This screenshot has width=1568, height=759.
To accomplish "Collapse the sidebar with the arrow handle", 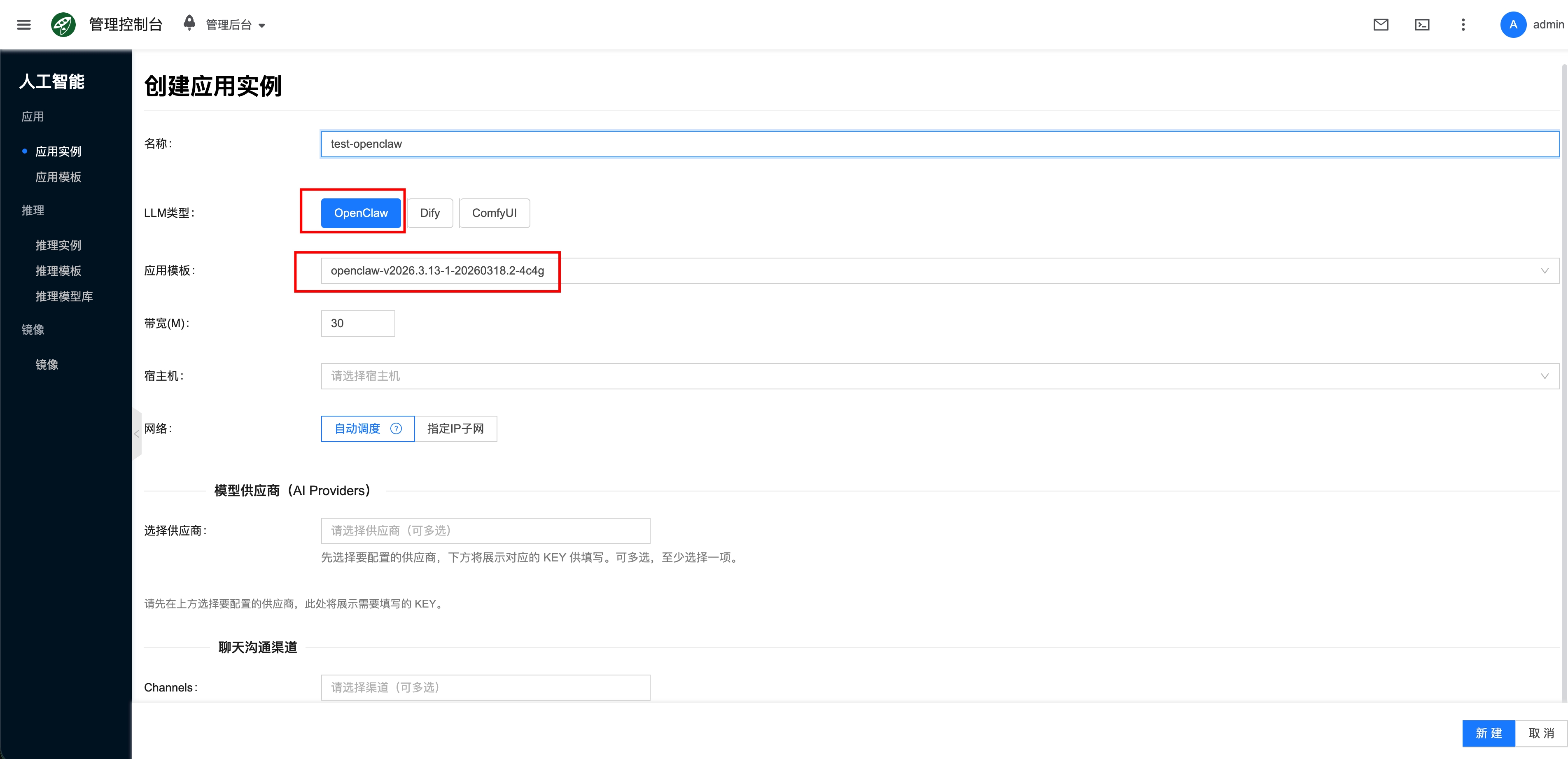I will (136, 433).
